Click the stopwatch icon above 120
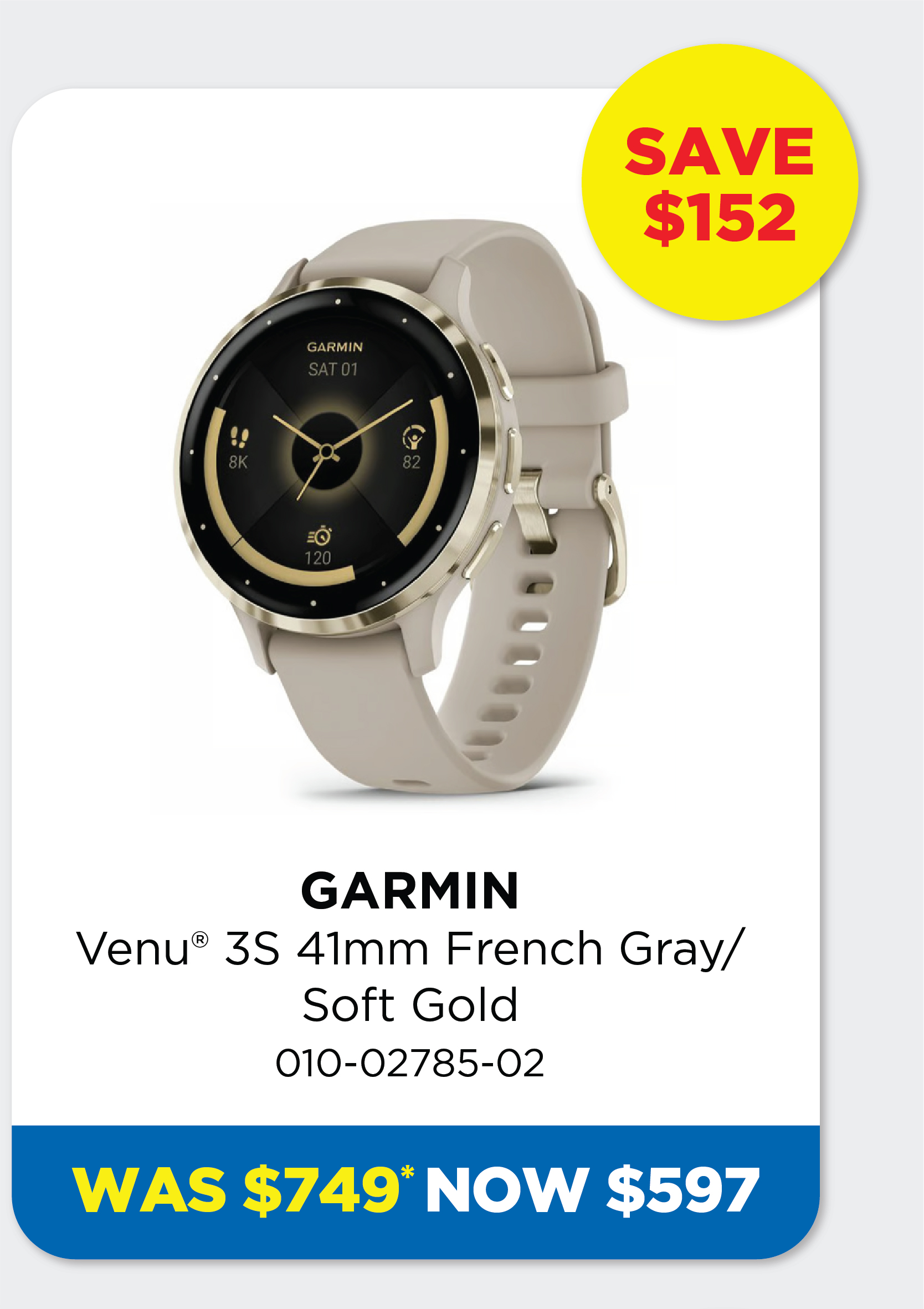 [x=320, y=535]
